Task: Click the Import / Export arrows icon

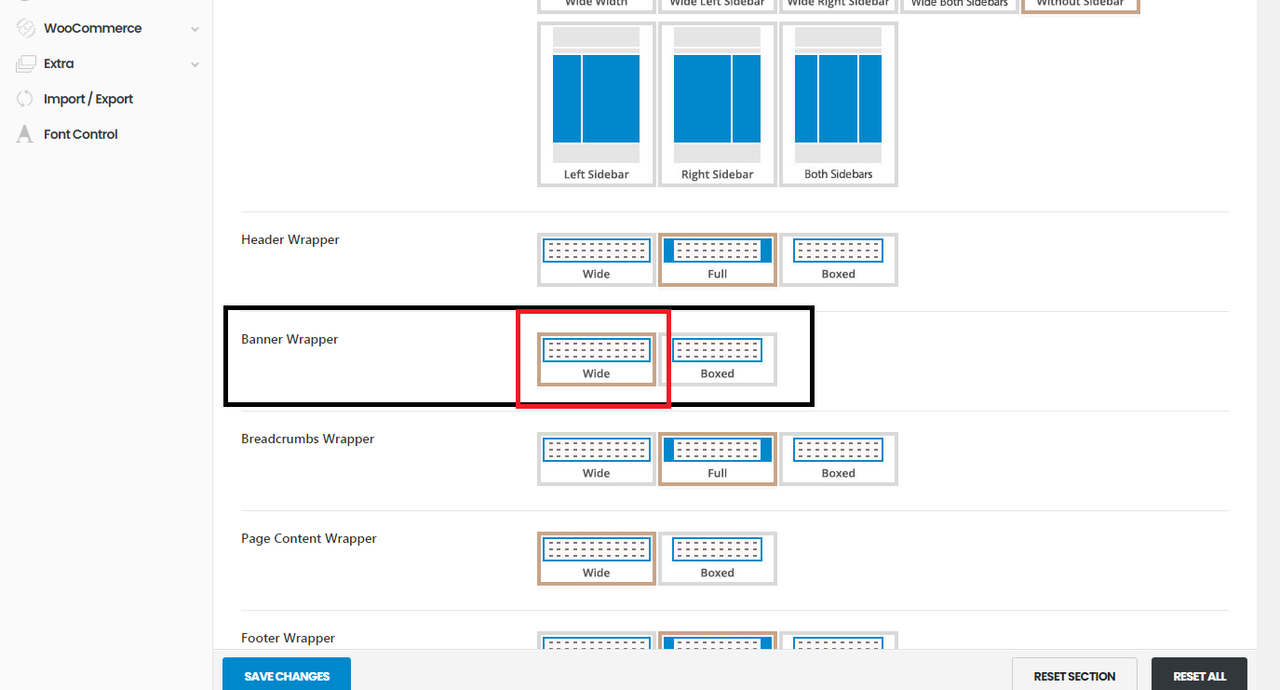Action: tap(26, 99)
